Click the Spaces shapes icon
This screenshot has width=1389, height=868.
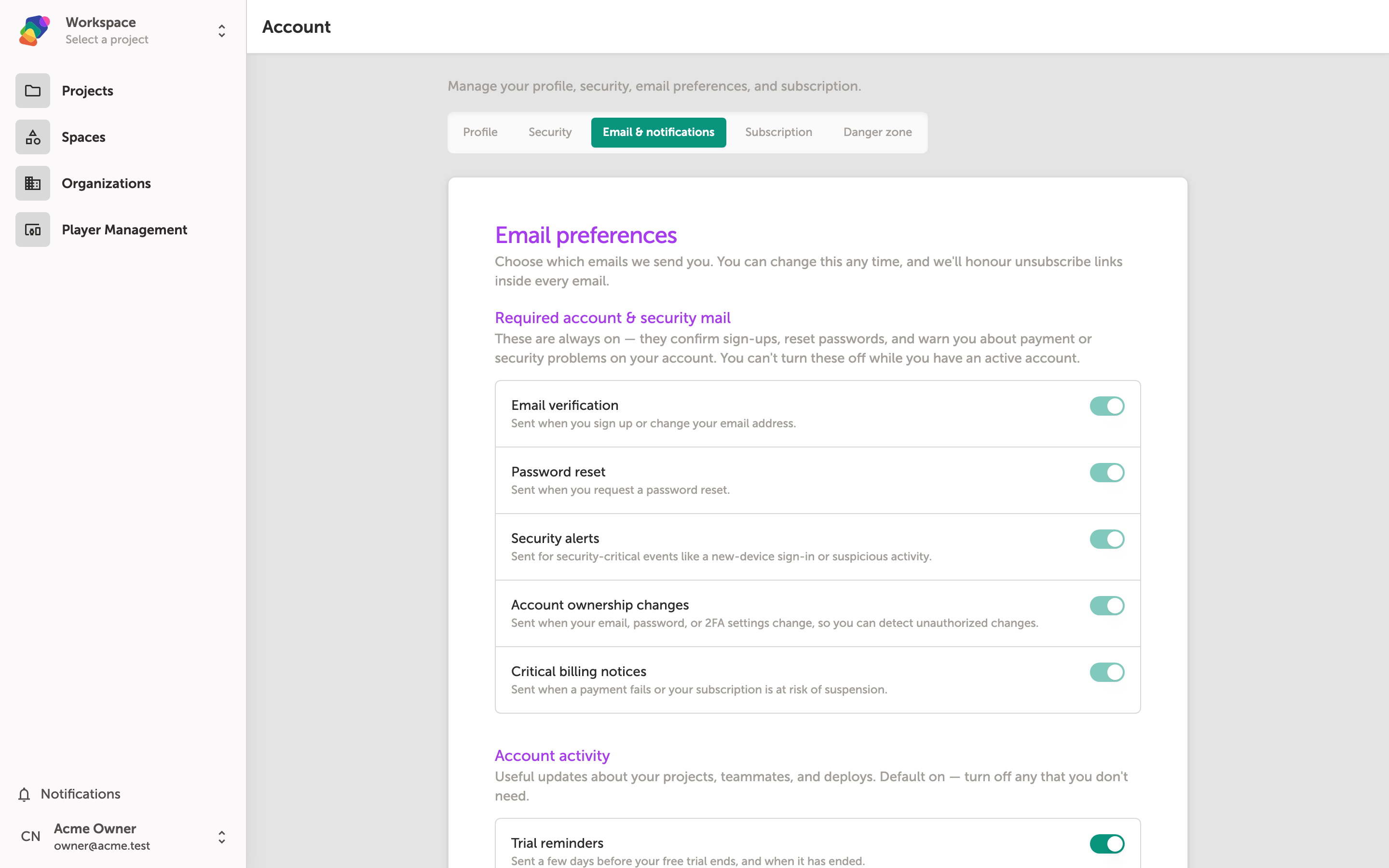(33, 137)
